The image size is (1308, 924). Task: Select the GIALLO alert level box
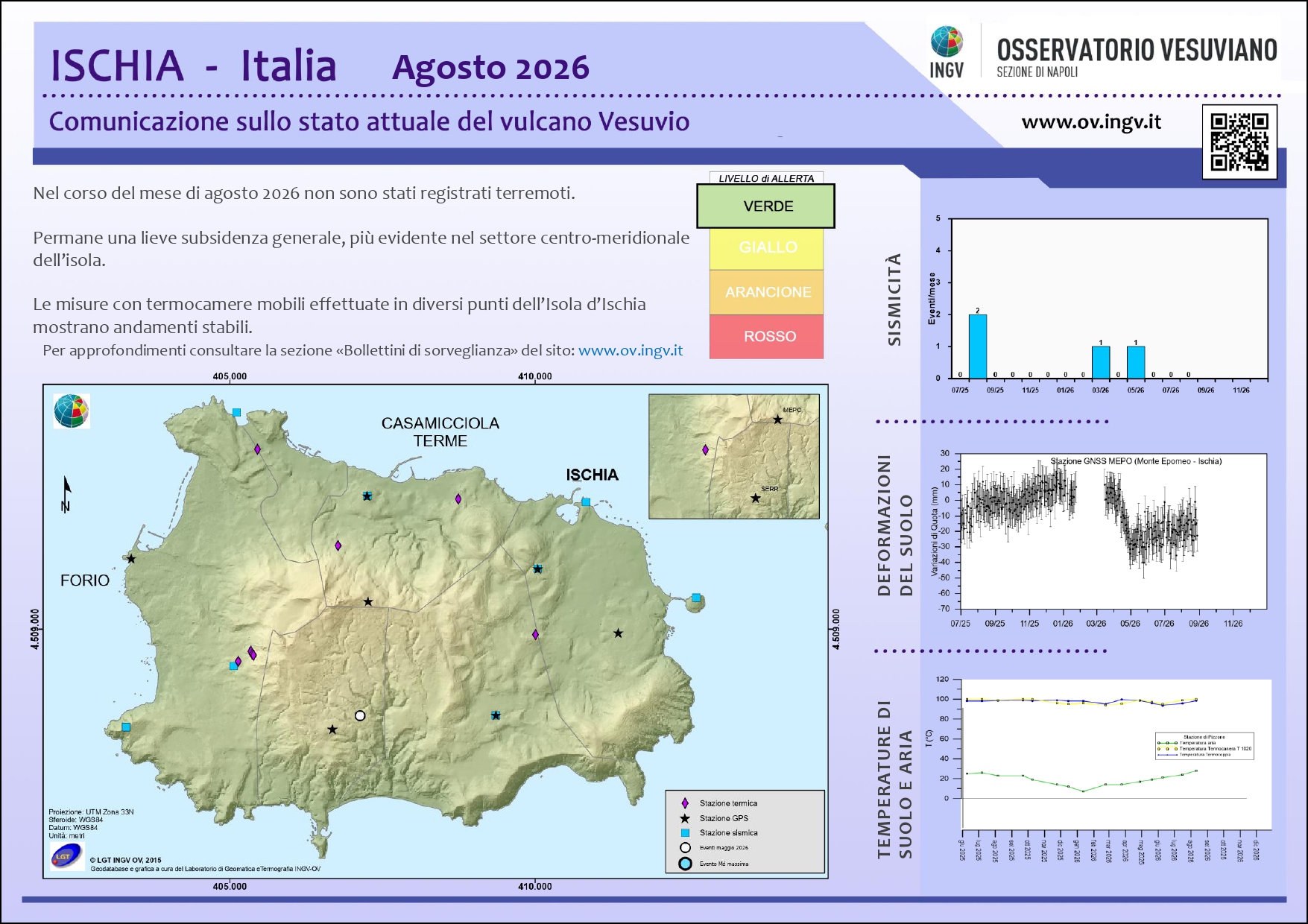[766, 248]
